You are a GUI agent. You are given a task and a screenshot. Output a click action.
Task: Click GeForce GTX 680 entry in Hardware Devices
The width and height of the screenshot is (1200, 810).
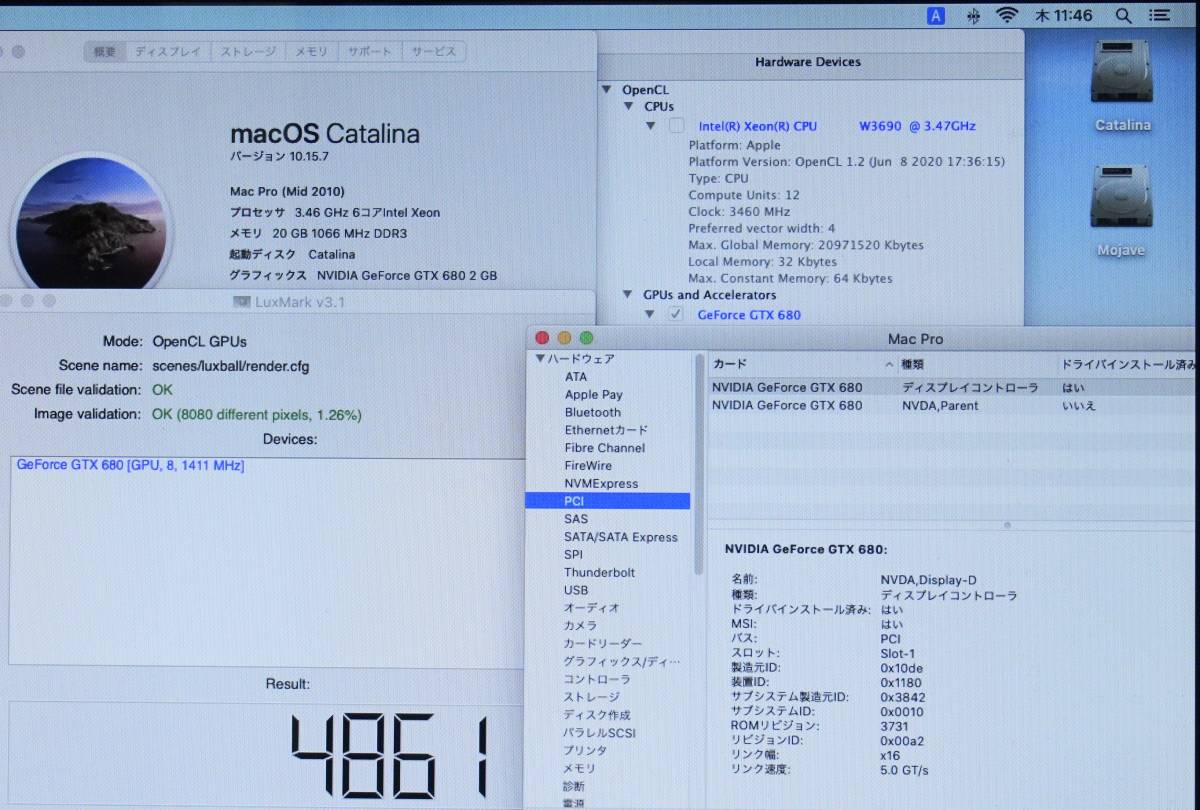(x=749, y=315)
